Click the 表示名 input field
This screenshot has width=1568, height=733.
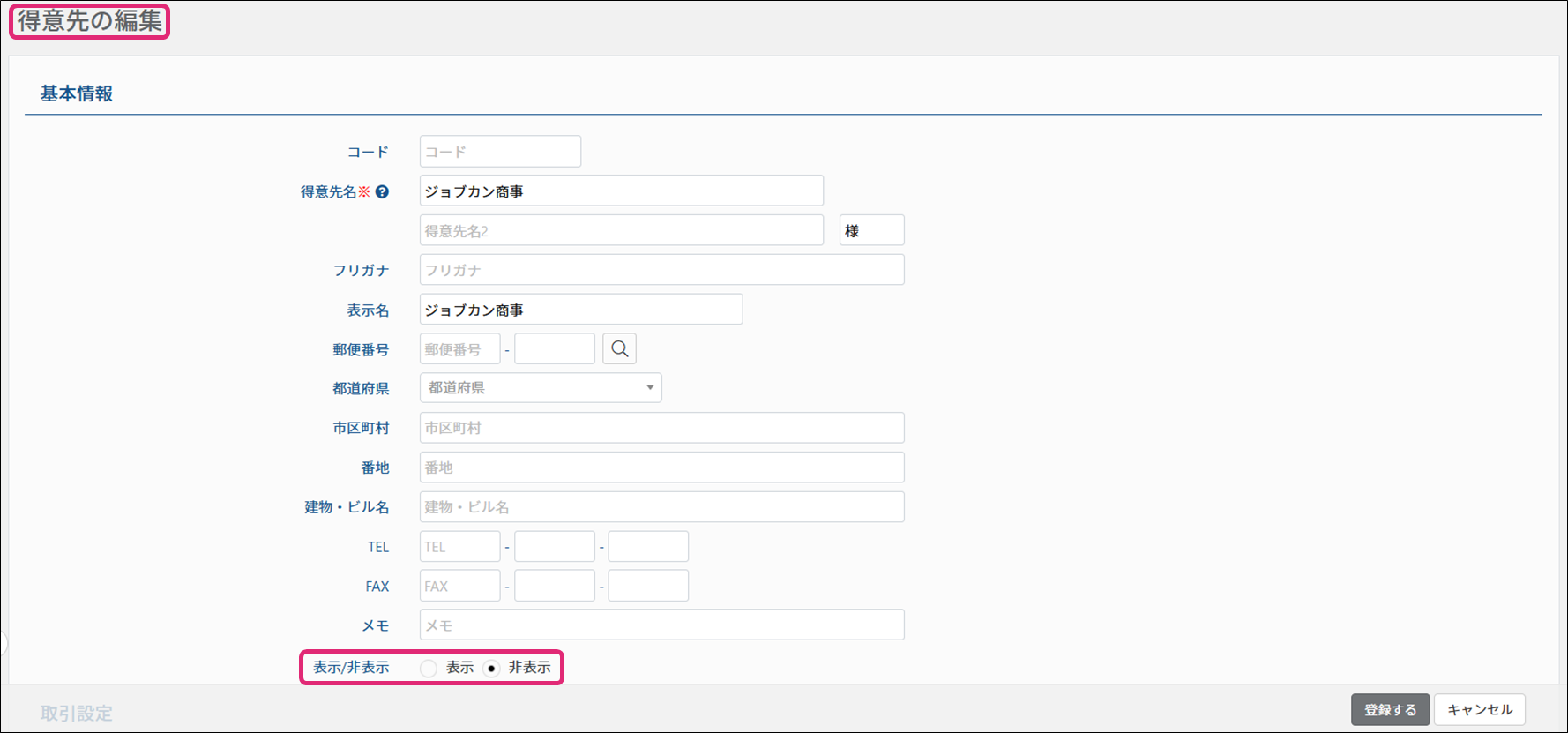click(x=580, y=310)
